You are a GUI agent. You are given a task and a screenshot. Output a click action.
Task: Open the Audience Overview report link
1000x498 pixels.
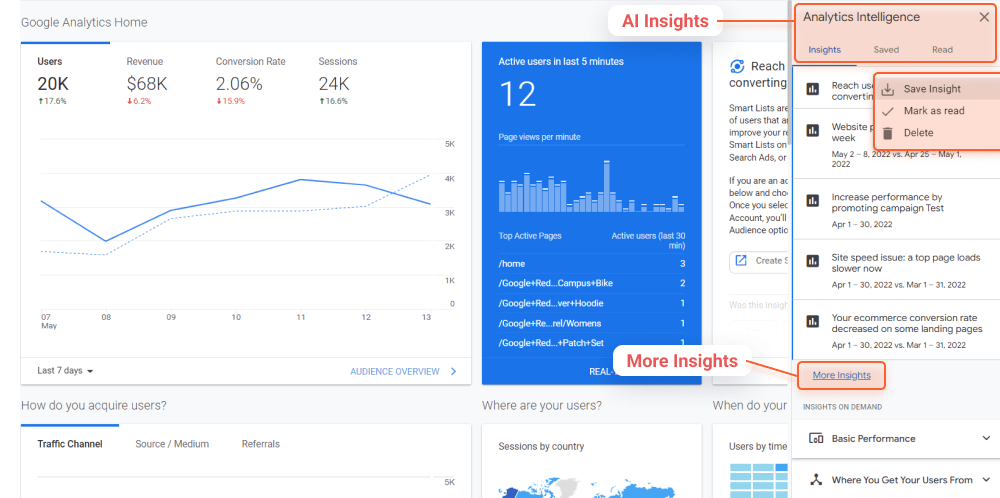coord(395,371)
